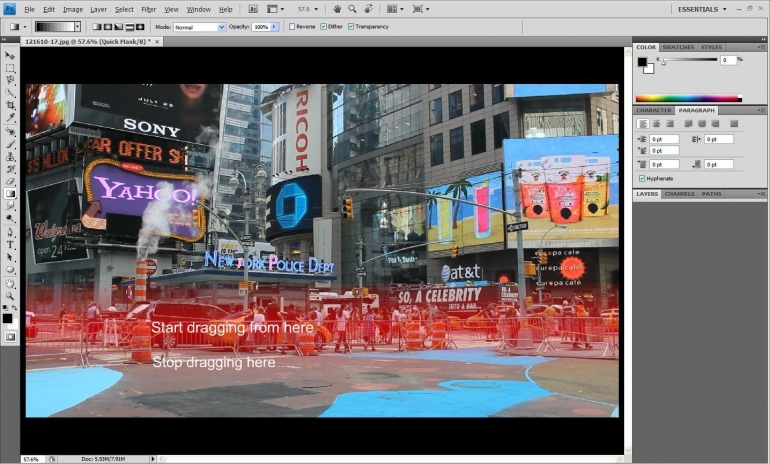Select the History Brush tool
770x464 pixels.
point(10,169)
